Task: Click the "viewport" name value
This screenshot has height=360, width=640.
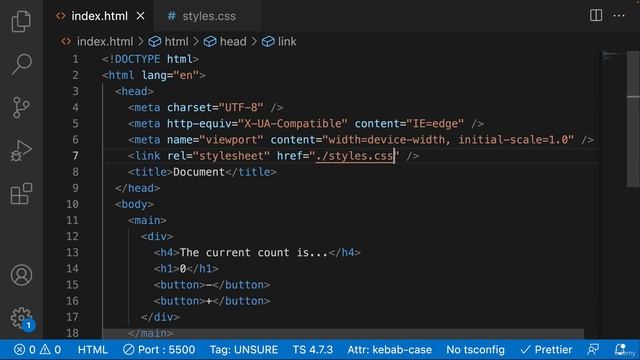Action: click(231, 140)
